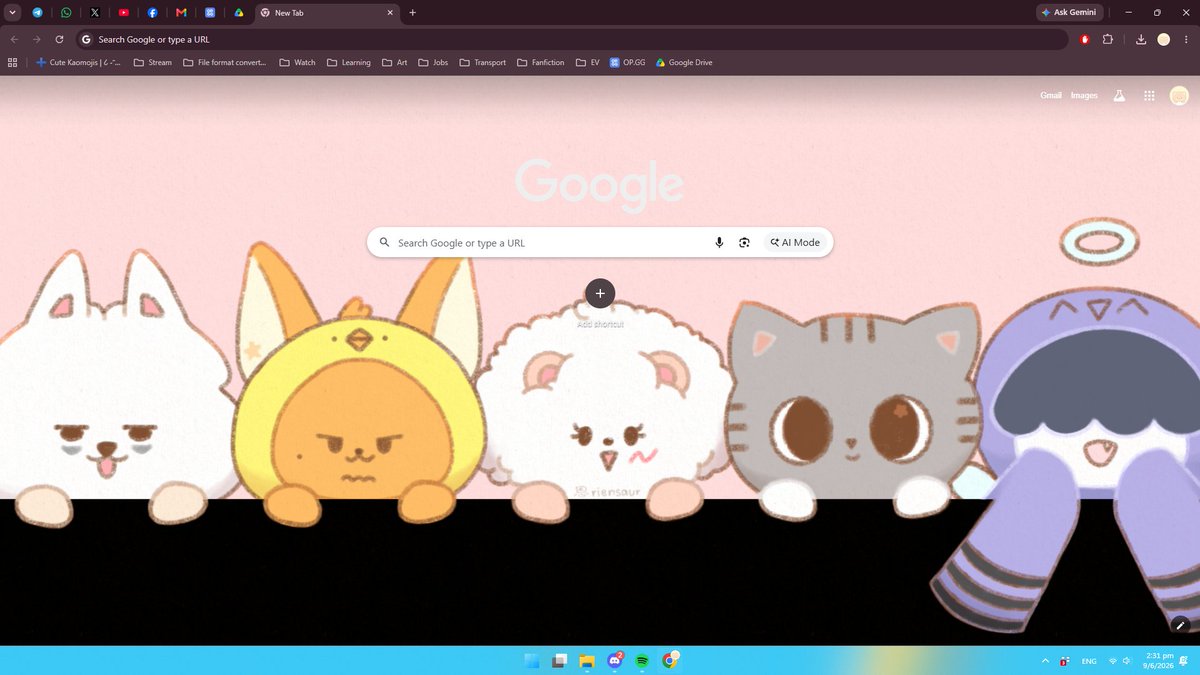
Task: Select the New Tab tab
Action: pyautogui.click(x=326, y=13)
